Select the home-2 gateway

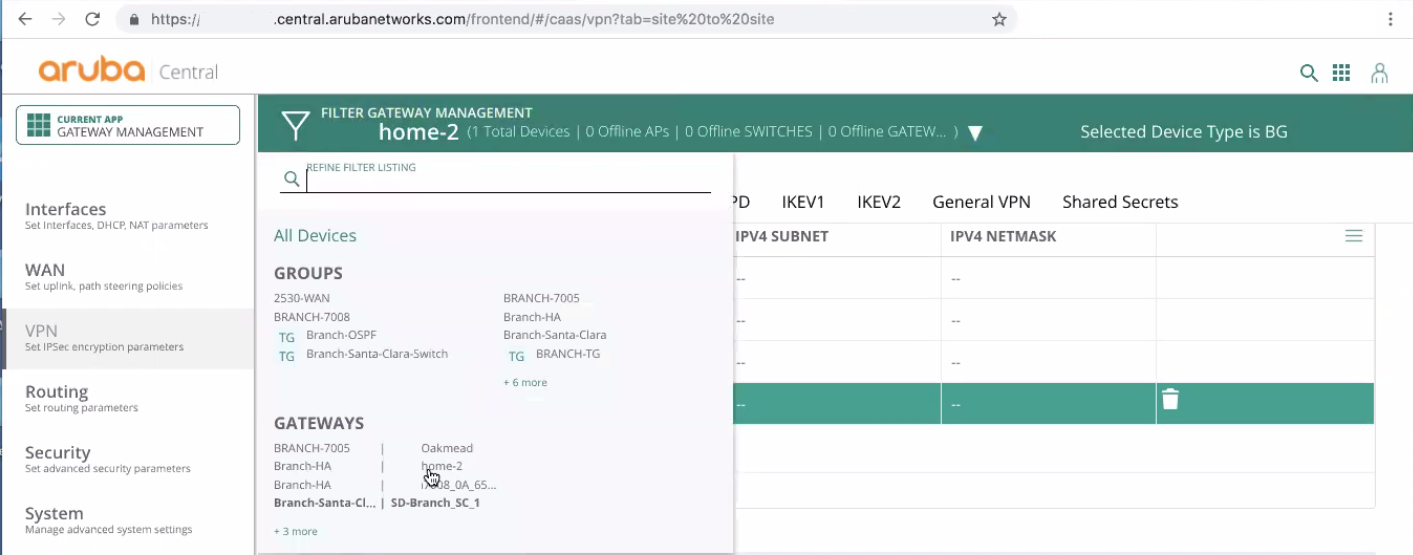coord(442,466)
